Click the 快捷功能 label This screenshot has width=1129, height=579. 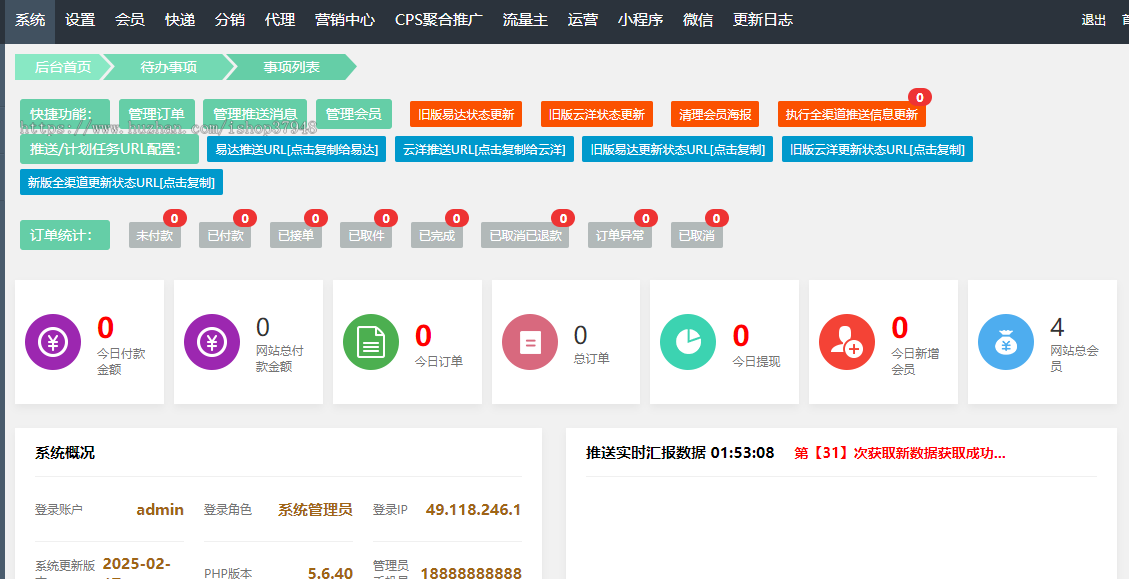(65, 114)
